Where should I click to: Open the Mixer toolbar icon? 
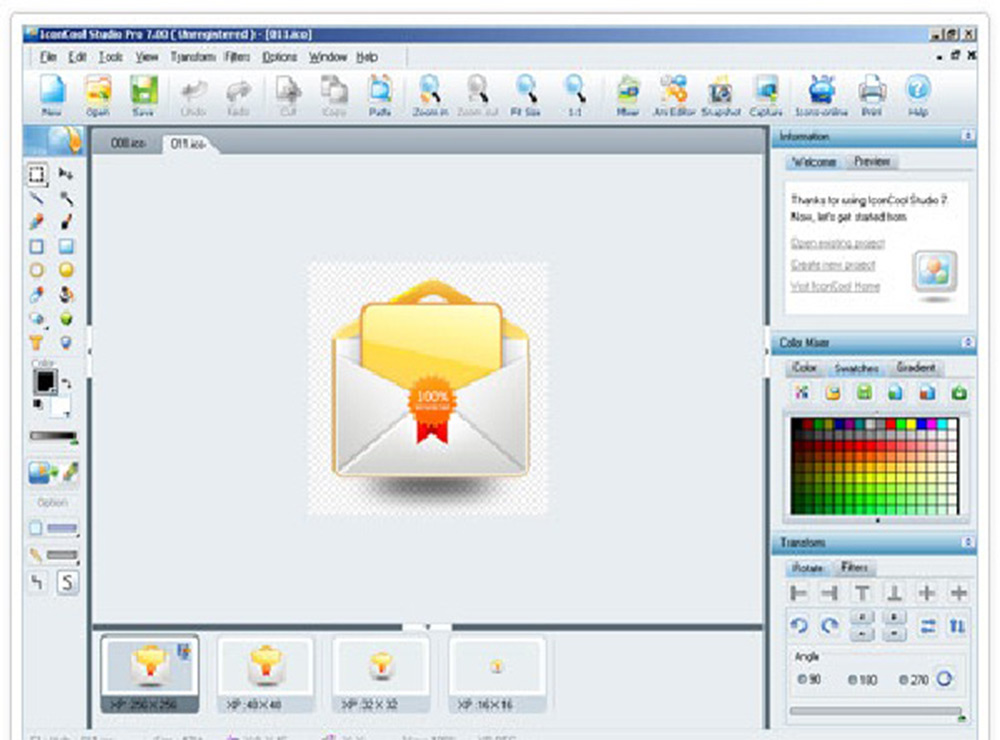(x=628, y=95)
